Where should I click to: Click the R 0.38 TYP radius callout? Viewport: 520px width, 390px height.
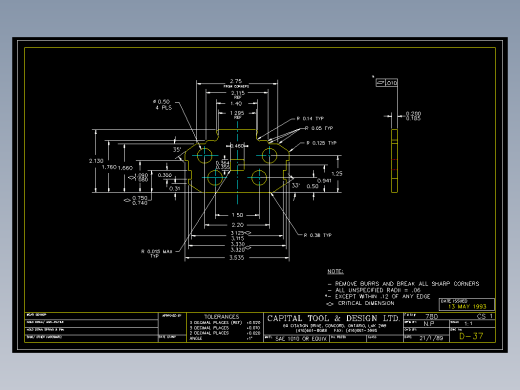[318, 235]
